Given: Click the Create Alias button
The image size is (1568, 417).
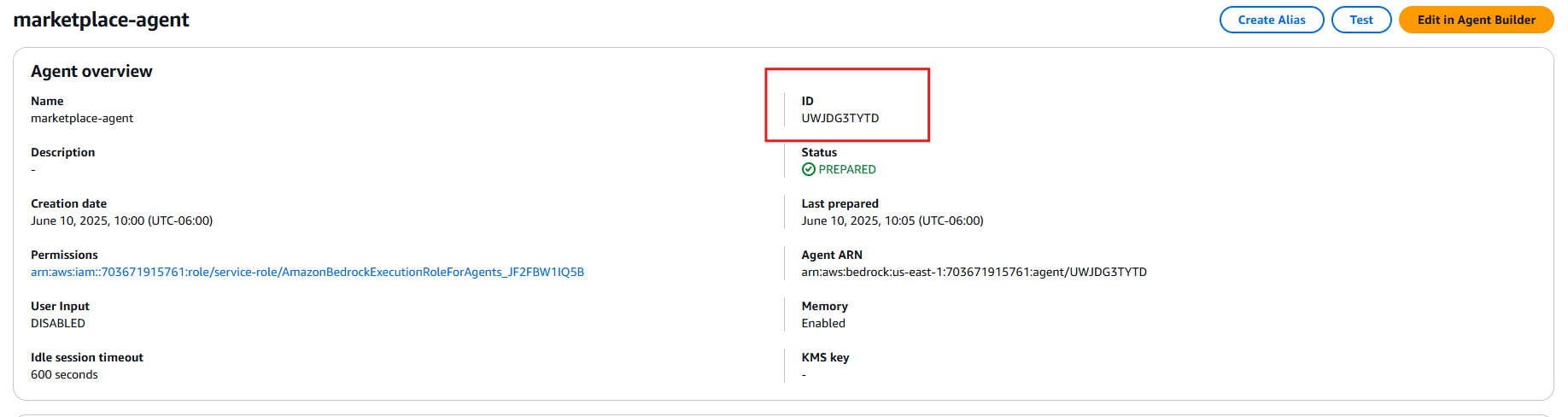Looking at the screenshot, I should tap(1271, 20).
